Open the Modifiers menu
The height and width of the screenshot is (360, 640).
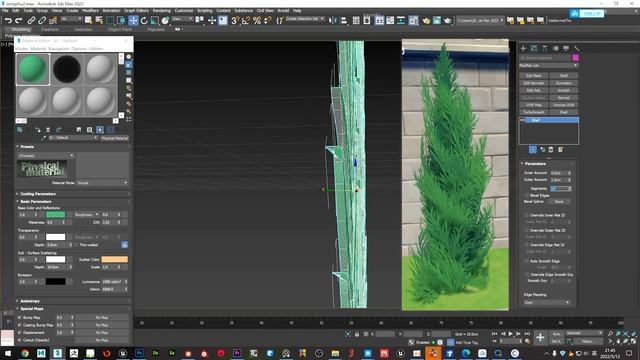point(91,11)
